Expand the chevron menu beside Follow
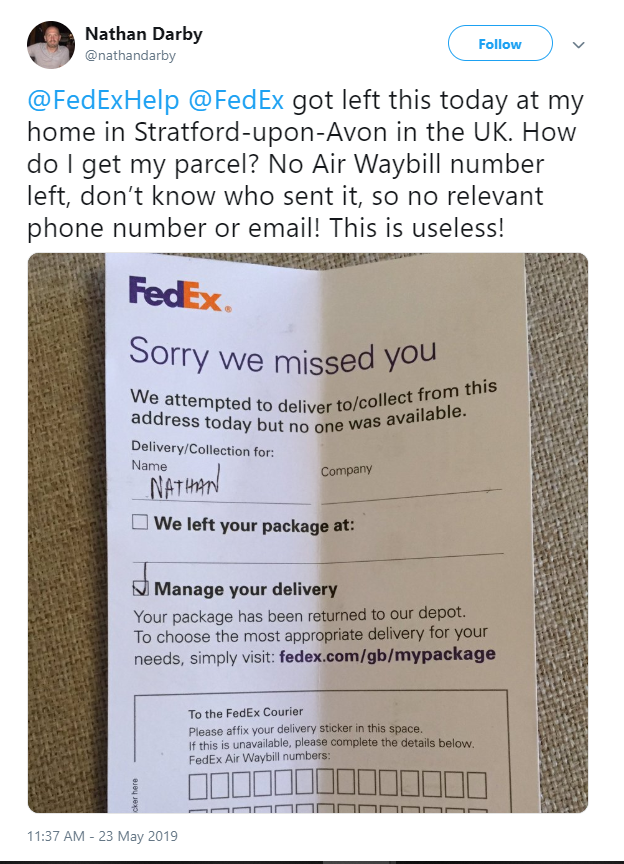 tap(578, 45)
